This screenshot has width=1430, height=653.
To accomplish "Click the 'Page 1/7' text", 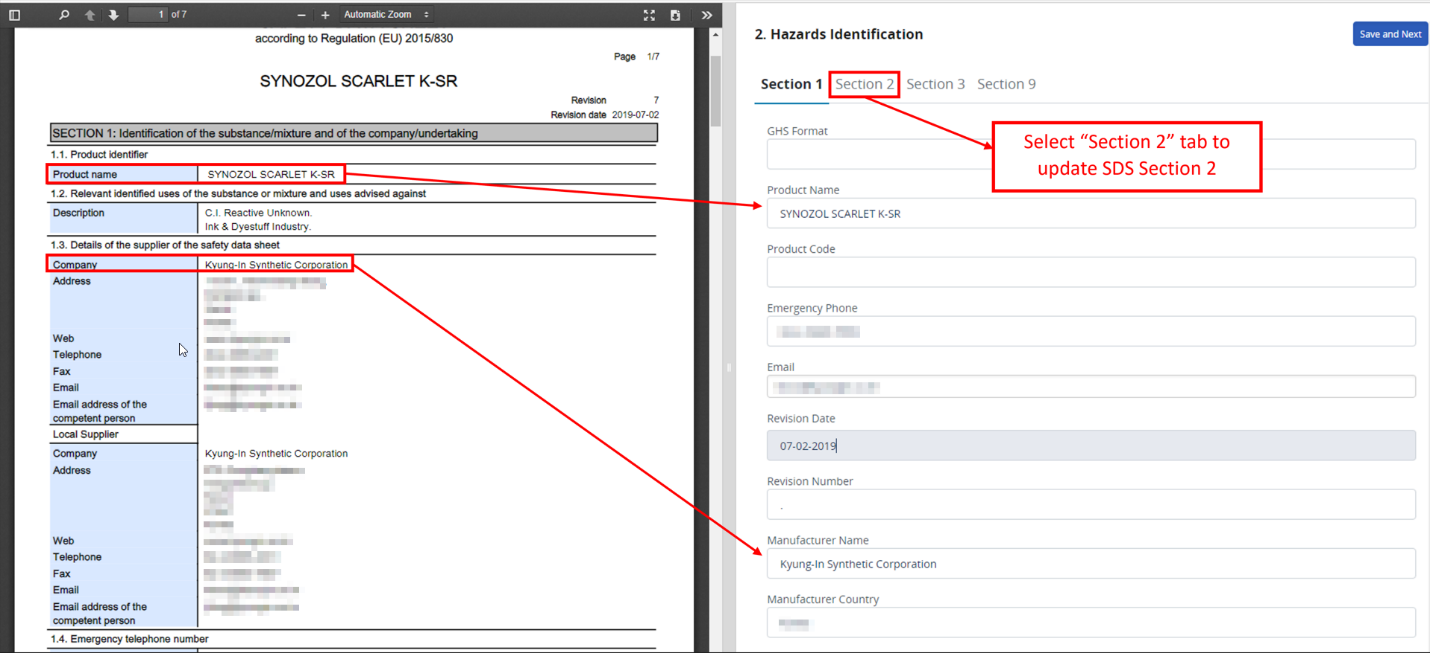I will tap(637, 57).
